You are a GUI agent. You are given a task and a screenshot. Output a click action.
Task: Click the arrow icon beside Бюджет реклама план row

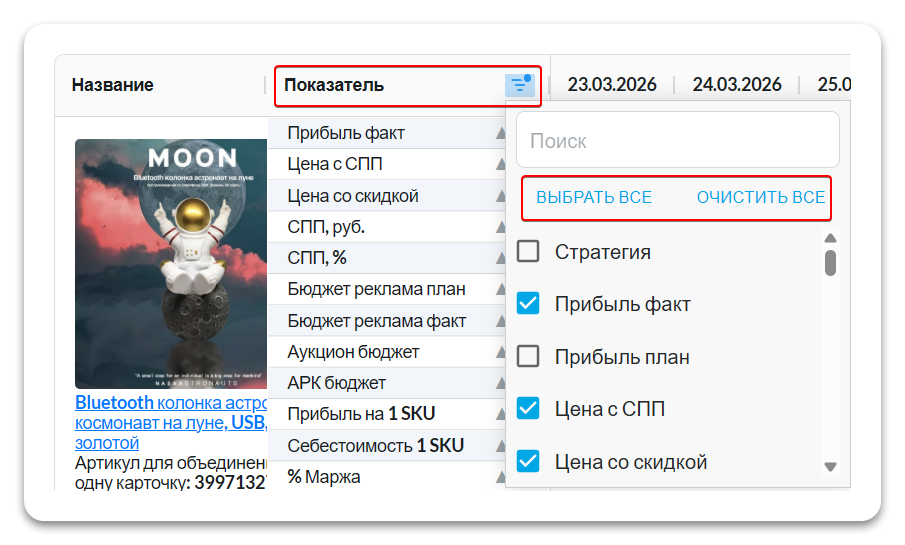pyautogui.click(x=500, y=290)
